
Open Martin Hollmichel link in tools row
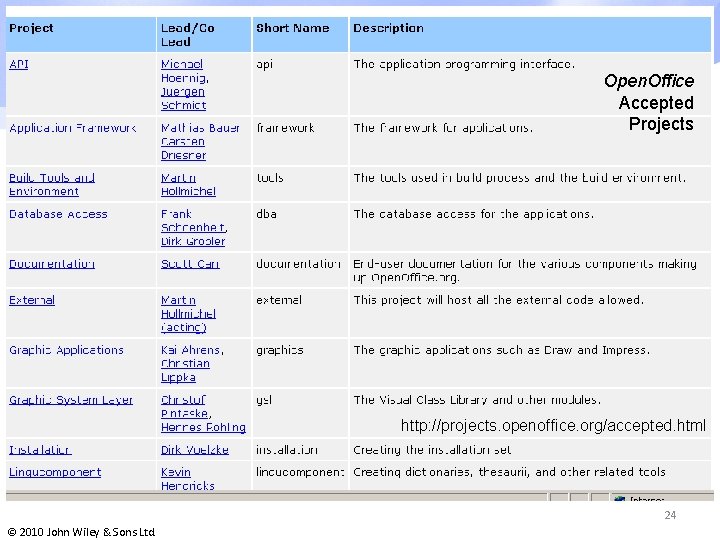pyautogui.click(x=188, y=185)
